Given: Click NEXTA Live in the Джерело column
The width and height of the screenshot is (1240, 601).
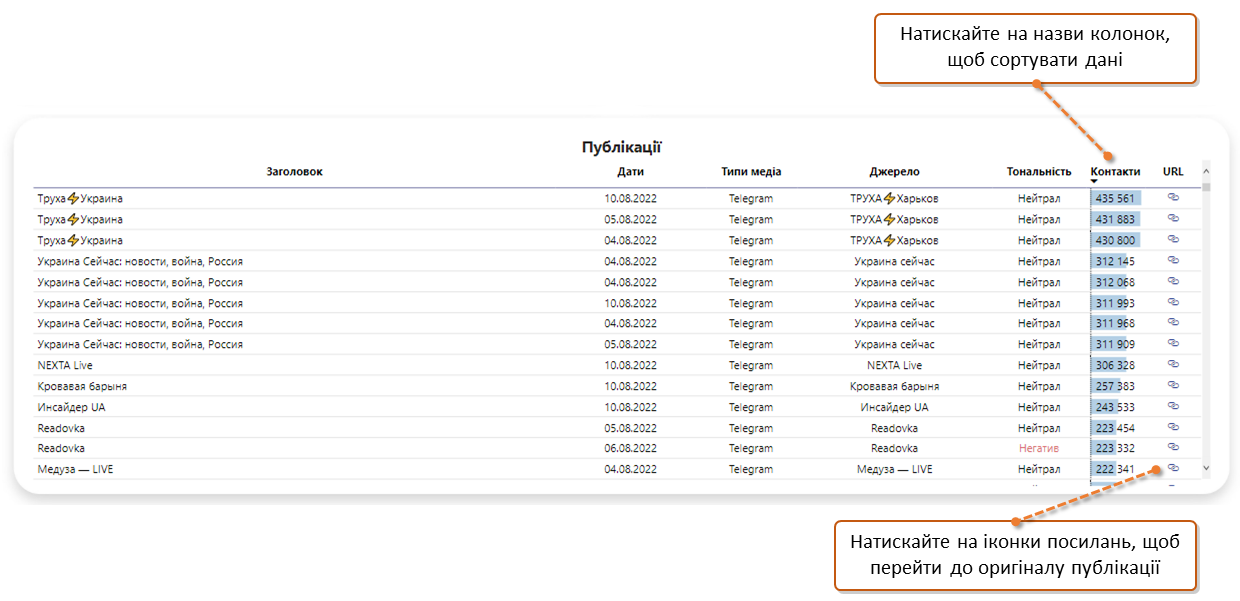Looking at the screenshot, I should 894,366.
